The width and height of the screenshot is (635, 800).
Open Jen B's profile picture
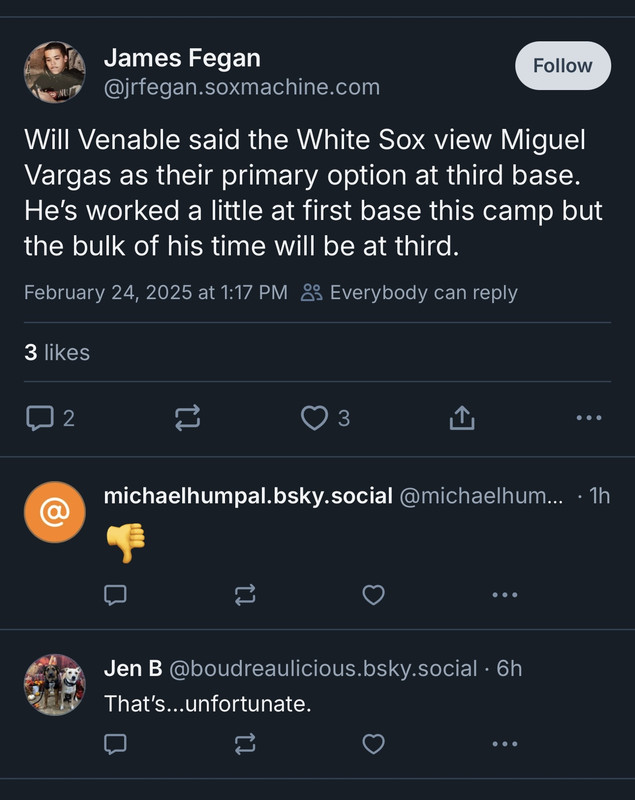tap(54, 685)
